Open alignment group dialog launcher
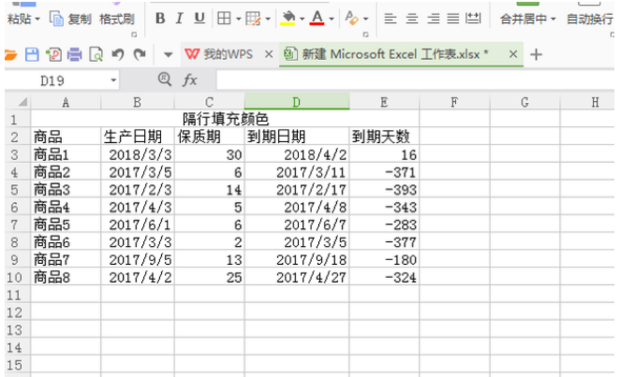Image resolution: width=620 pixels, height=377 pixels. tap(612, 35)
